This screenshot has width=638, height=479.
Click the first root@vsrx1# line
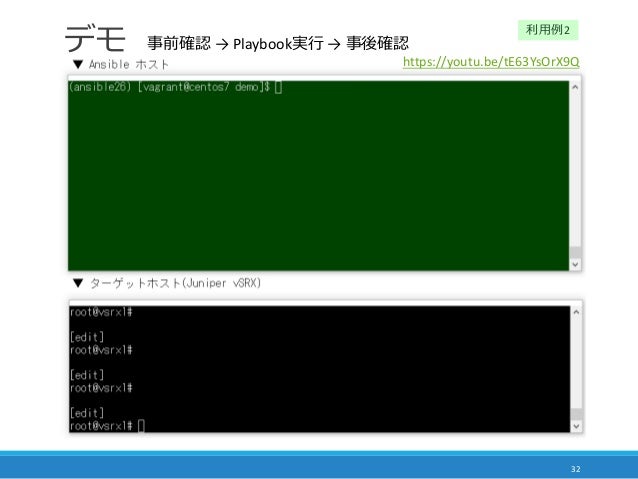(101, 312)
